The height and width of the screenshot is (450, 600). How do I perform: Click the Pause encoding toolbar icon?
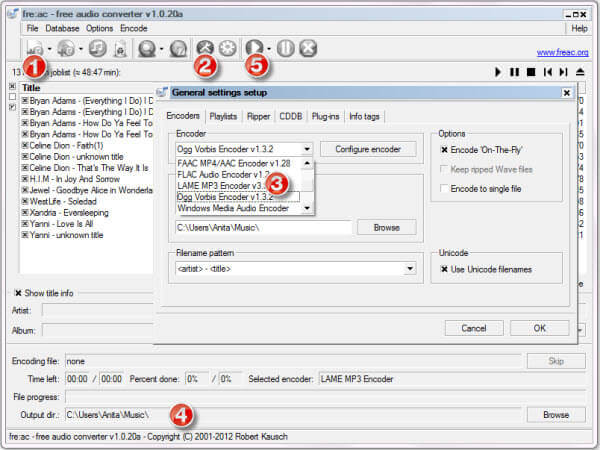[287, 48]
